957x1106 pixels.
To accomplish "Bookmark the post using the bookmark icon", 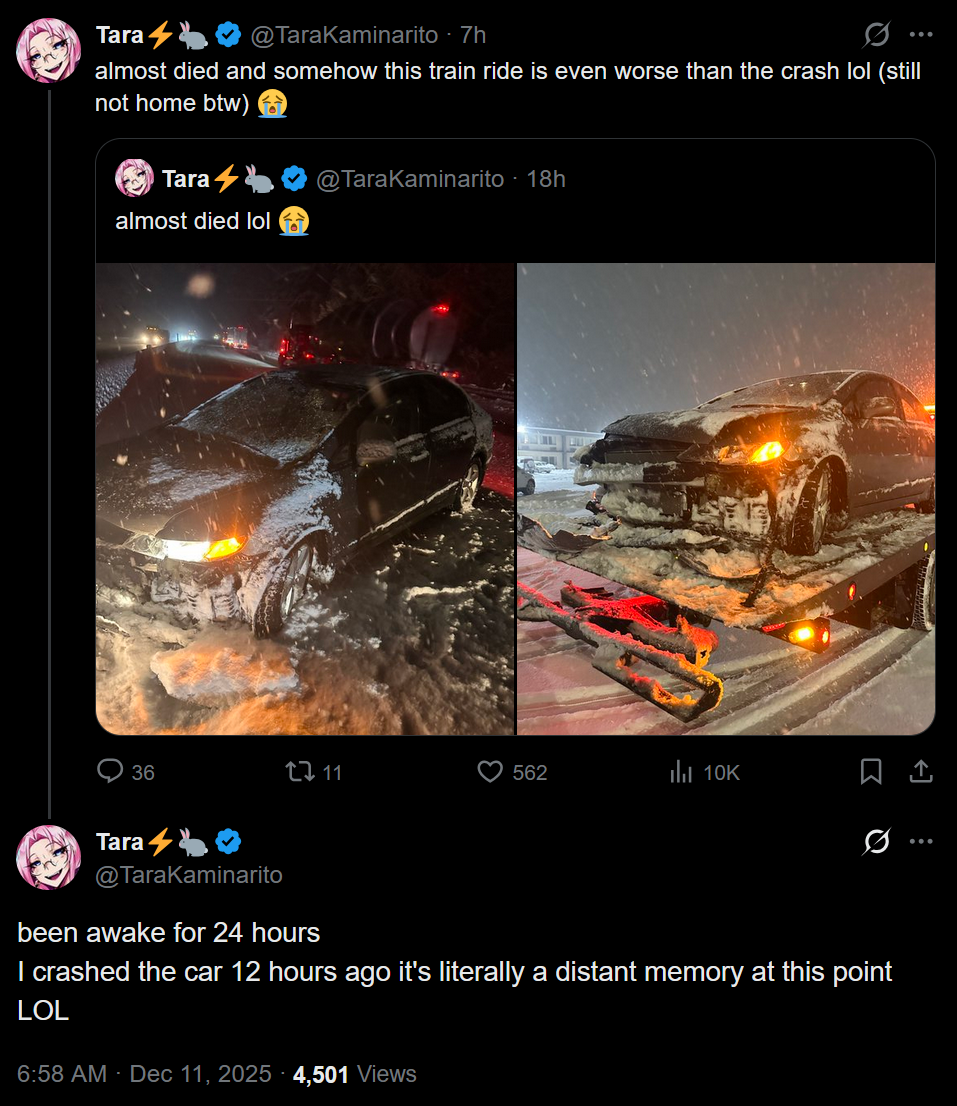I will coord(871,772).
